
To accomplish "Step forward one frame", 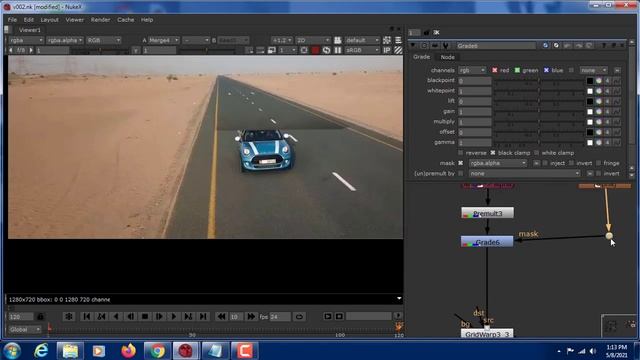I will pyautogui.click(x=159, y=316).
